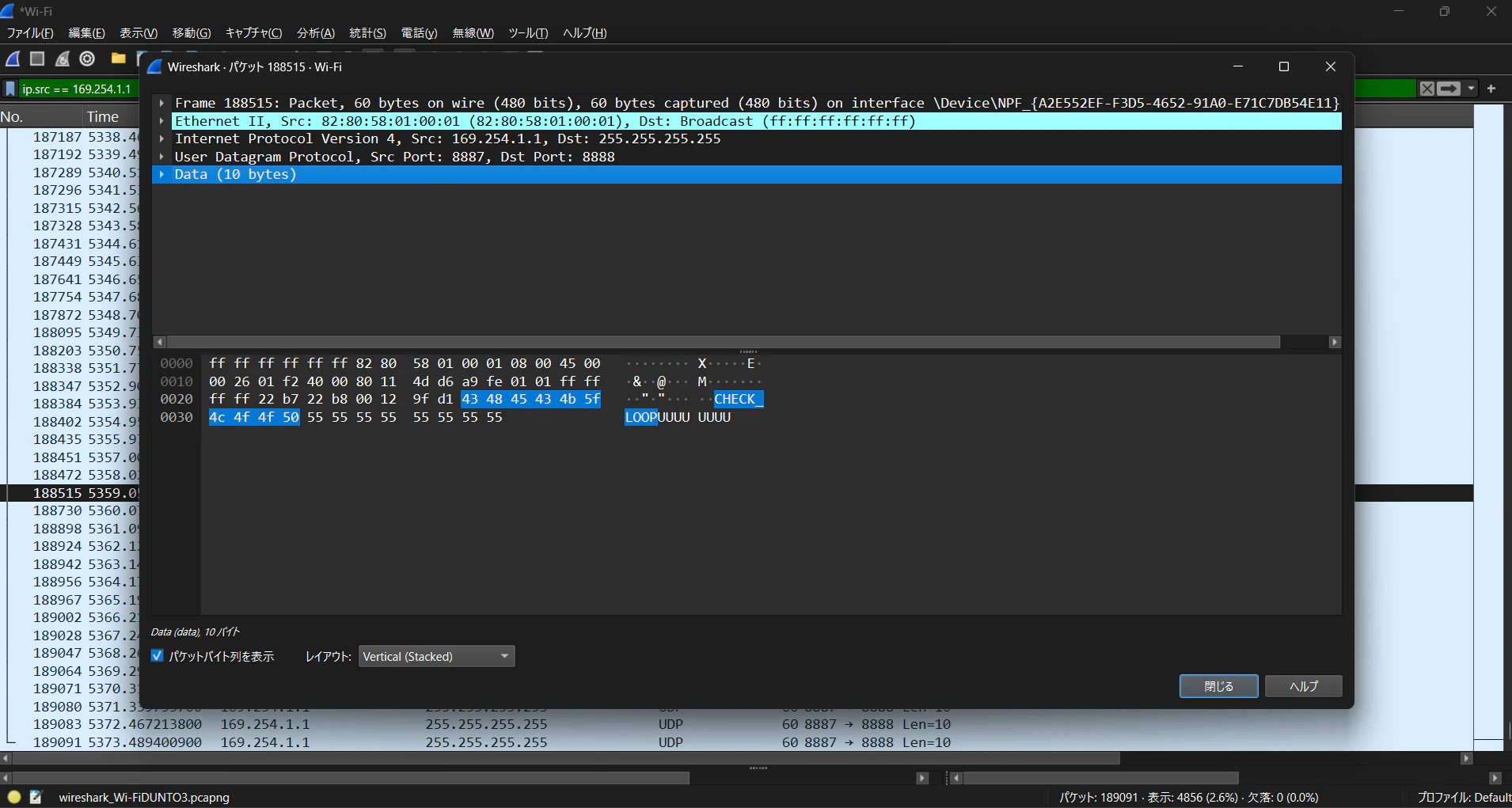Click the CHECK_ ASCII text in bytes pane
Screen dimensions: 1512x808
739,399
